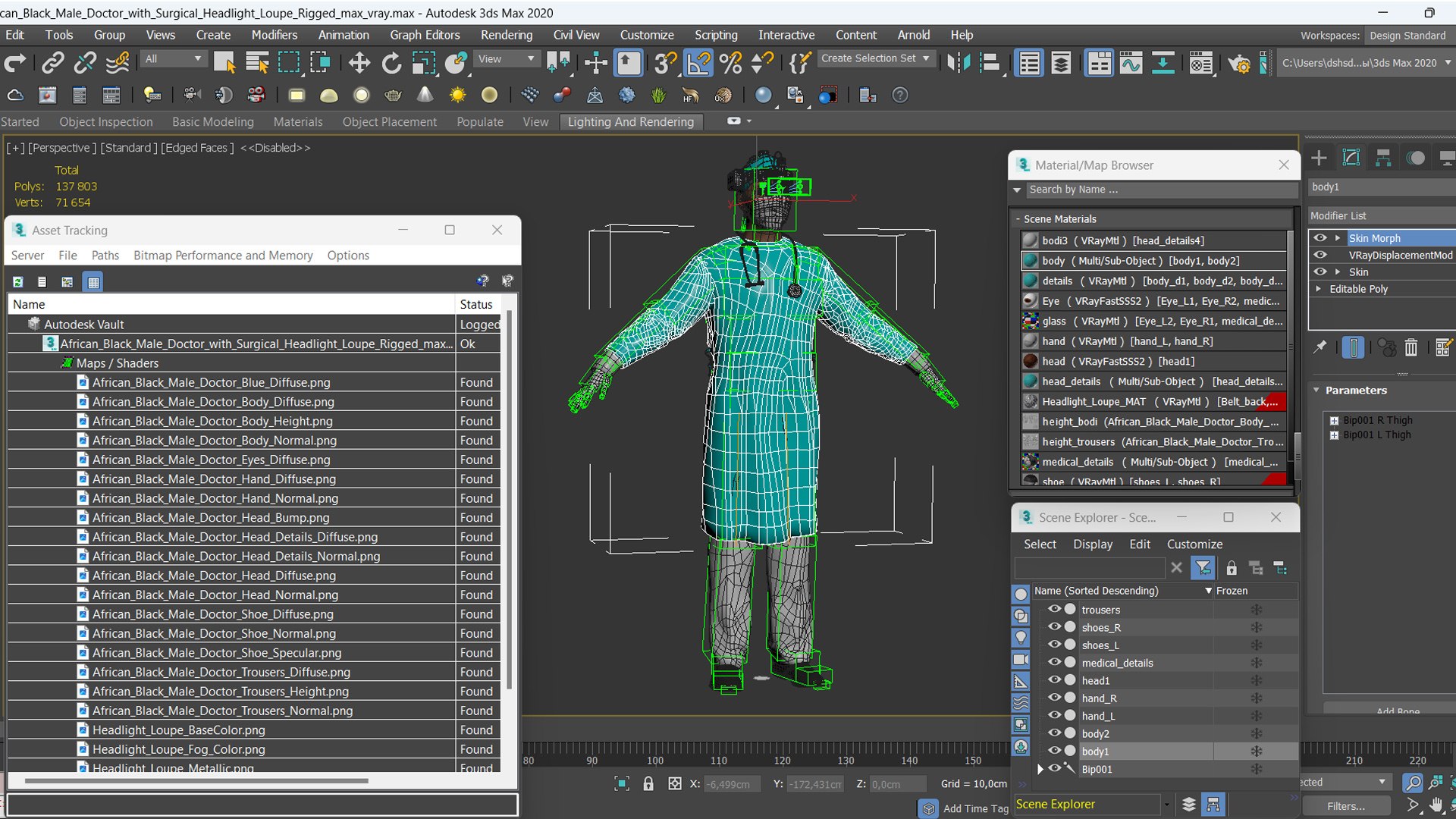Toggle Skin Morph modifier visibility eye
The width and height of the screenshot is (1456, 819).
(1320, 238)
